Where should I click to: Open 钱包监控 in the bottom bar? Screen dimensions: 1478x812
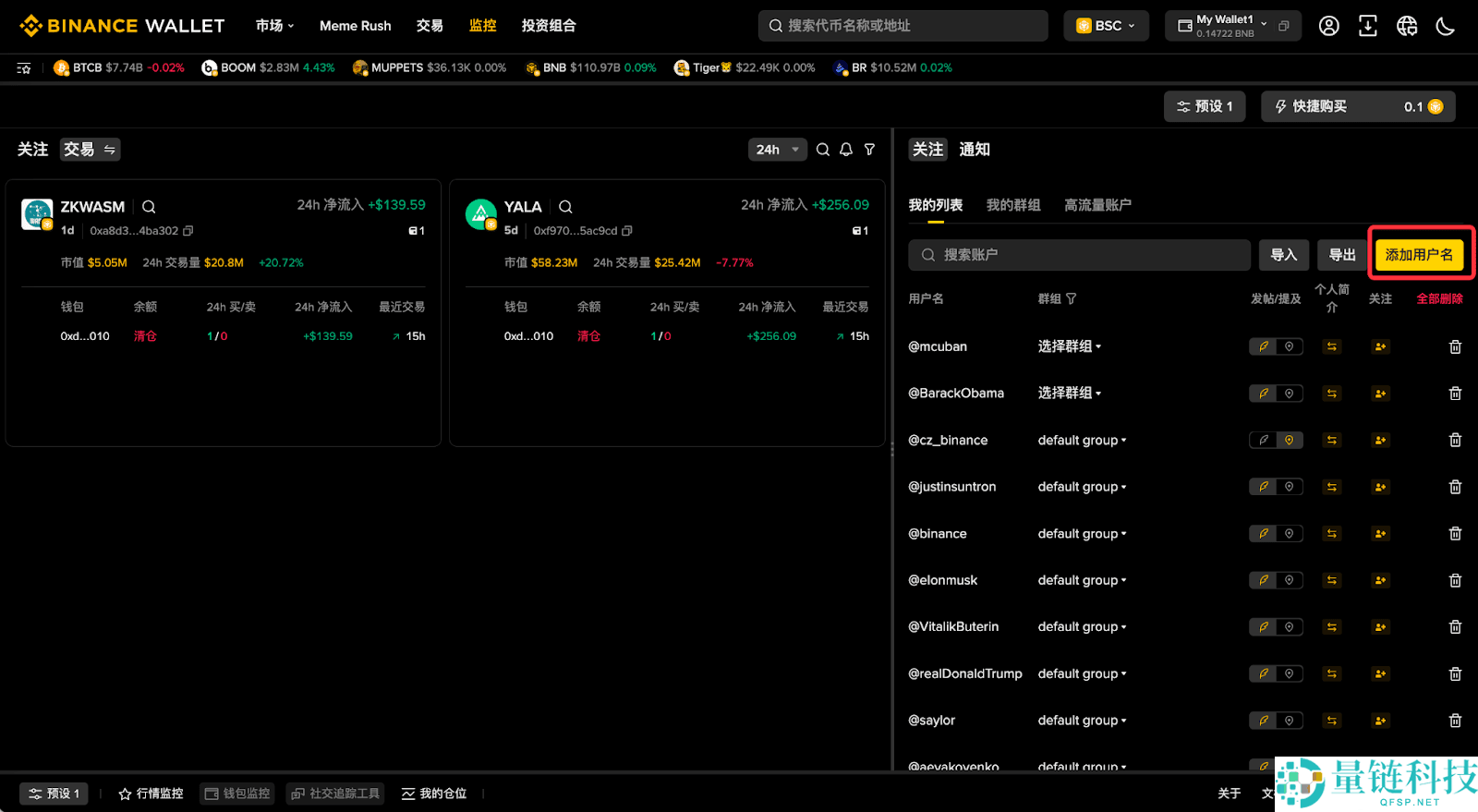coord(237,794)
